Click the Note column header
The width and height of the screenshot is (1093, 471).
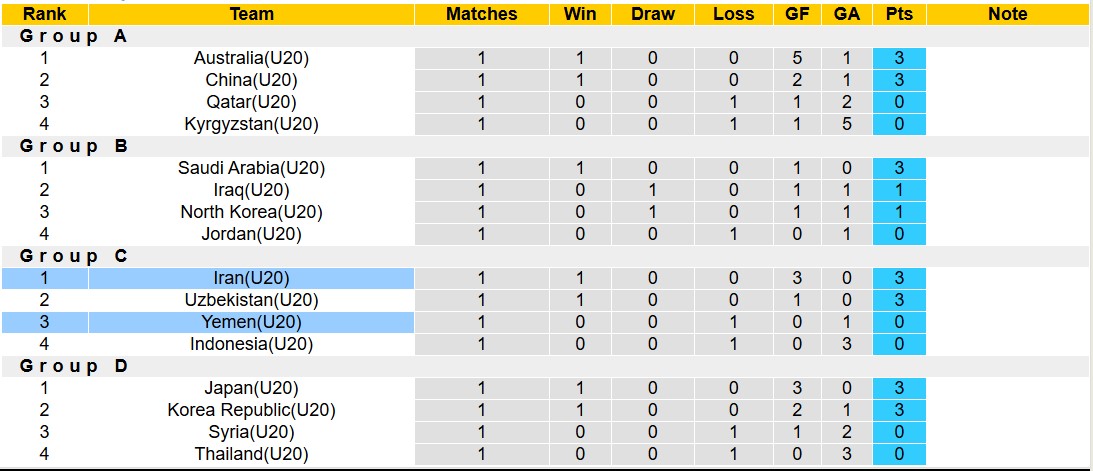point(1007,14)
